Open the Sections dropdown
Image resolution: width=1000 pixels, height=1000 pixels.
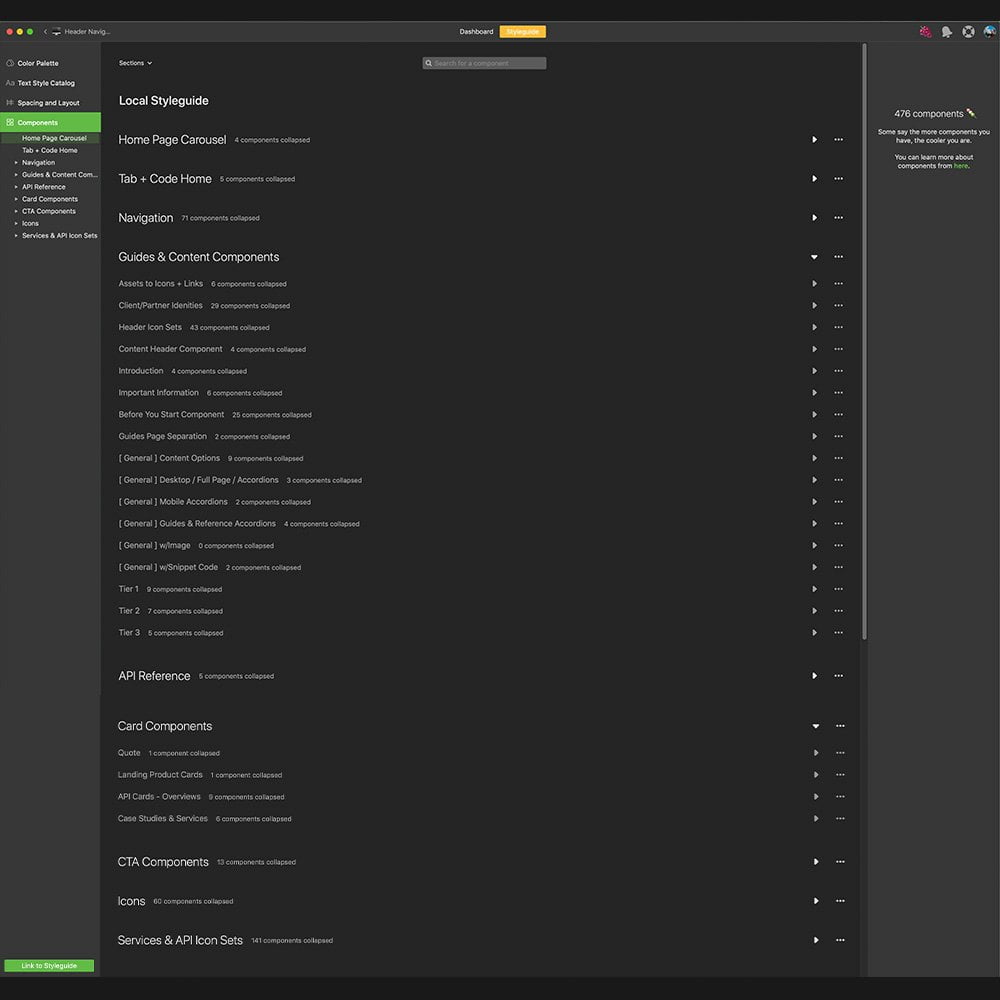coord(135,63)
